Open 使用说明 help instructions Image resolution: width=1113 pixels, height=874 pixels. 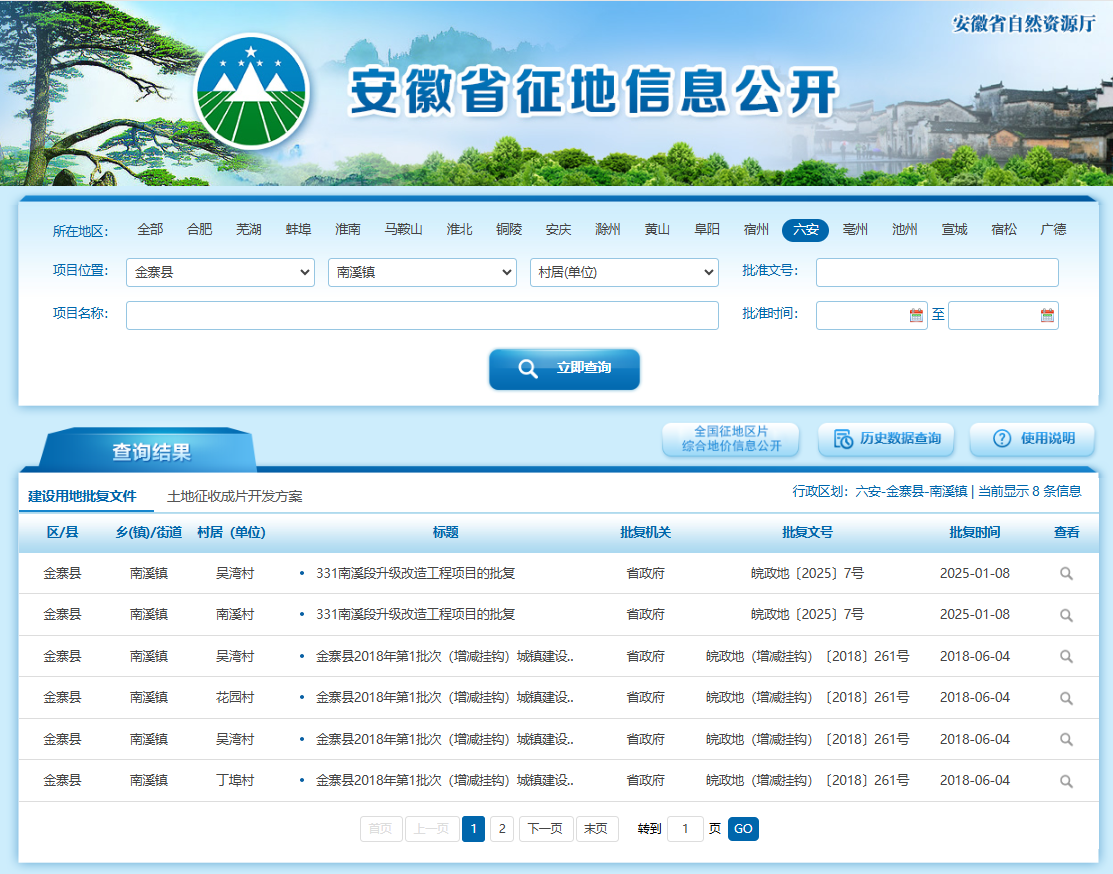point(1032,439)
